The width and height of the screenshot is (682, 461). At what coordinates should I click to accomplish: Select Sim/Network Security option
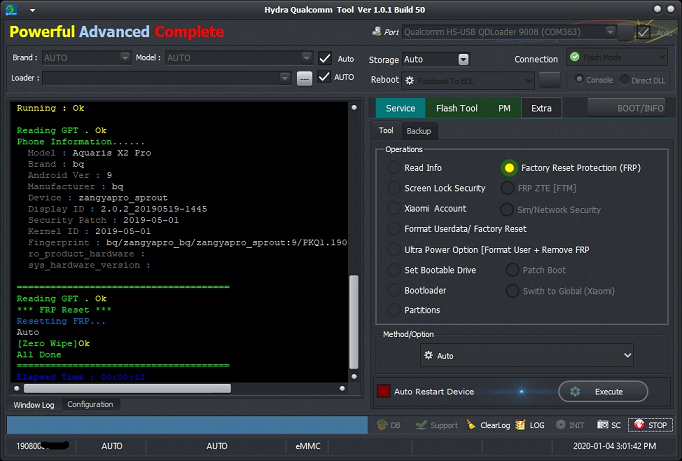point(507,210)
